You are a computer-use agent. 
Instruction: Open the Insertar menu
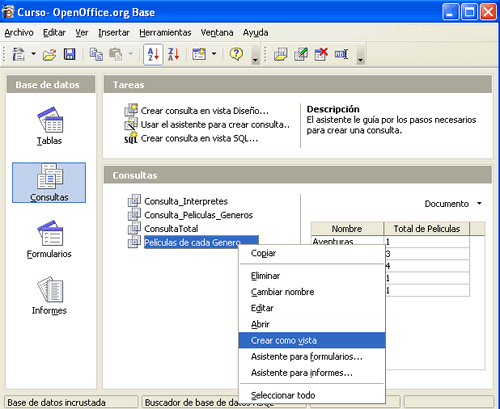[114, 33]
